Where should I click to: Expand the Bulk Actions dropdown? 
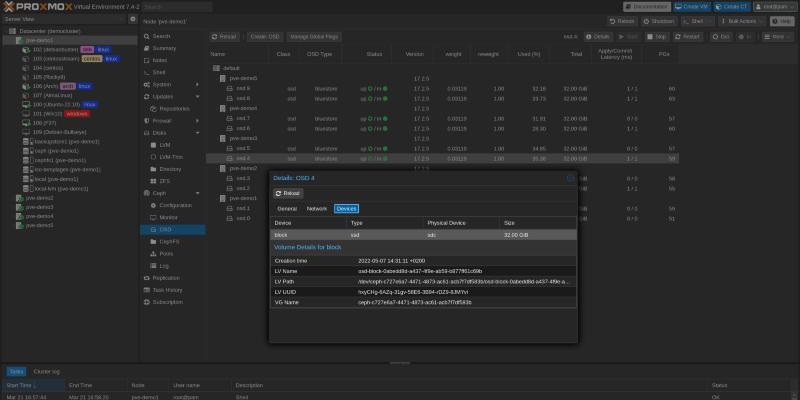pyautogui.click(x=742, y=20)
